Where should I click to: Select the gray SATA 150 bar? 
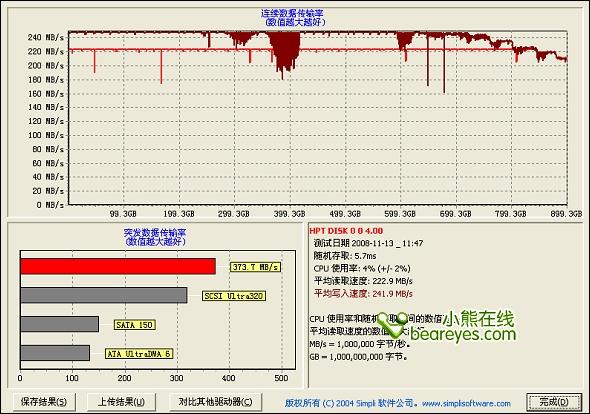[x=60, y=324]
